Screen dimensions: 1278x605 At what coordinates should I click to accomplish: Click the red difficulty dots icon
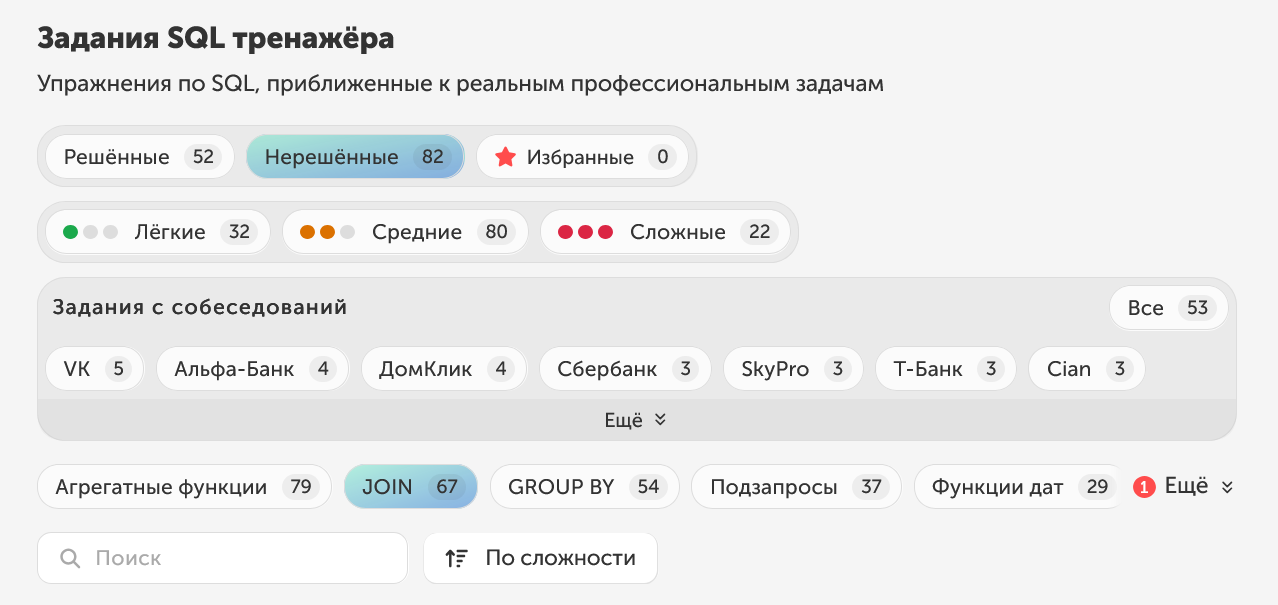coord(585,232)
